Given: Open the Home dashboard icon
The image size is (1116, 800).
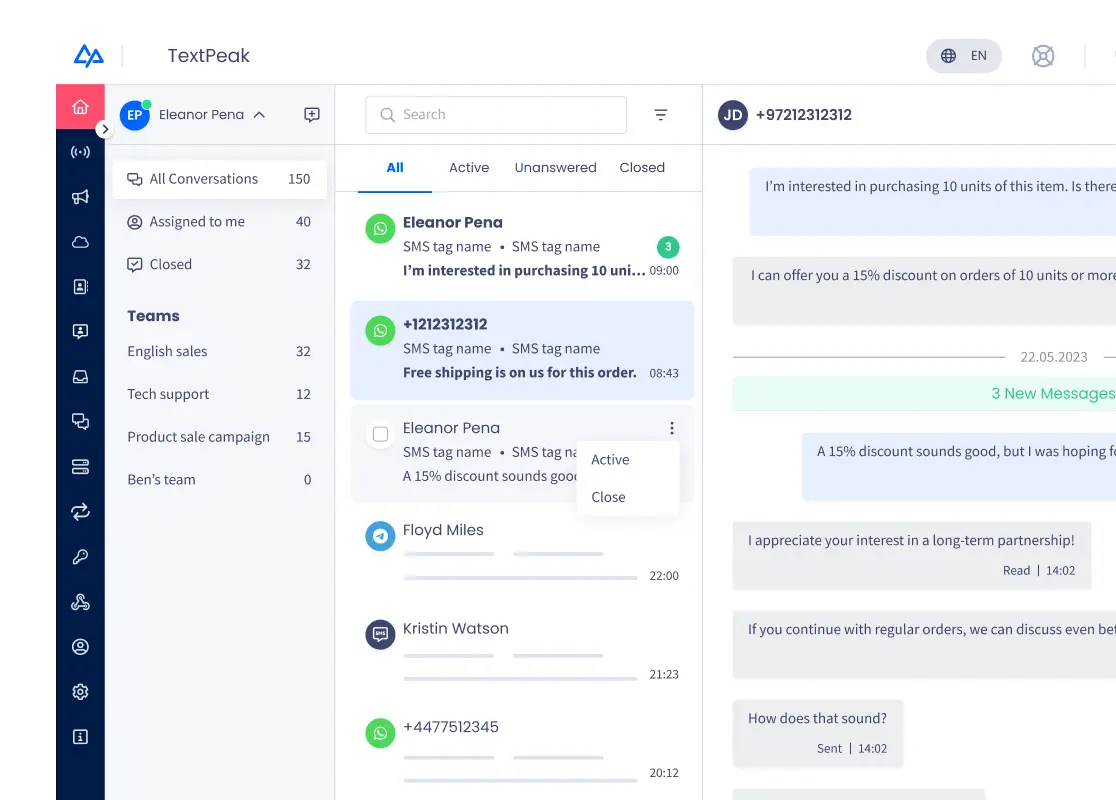Looking at the screenshot, I should pyautogui.click(x=80, y=106).
